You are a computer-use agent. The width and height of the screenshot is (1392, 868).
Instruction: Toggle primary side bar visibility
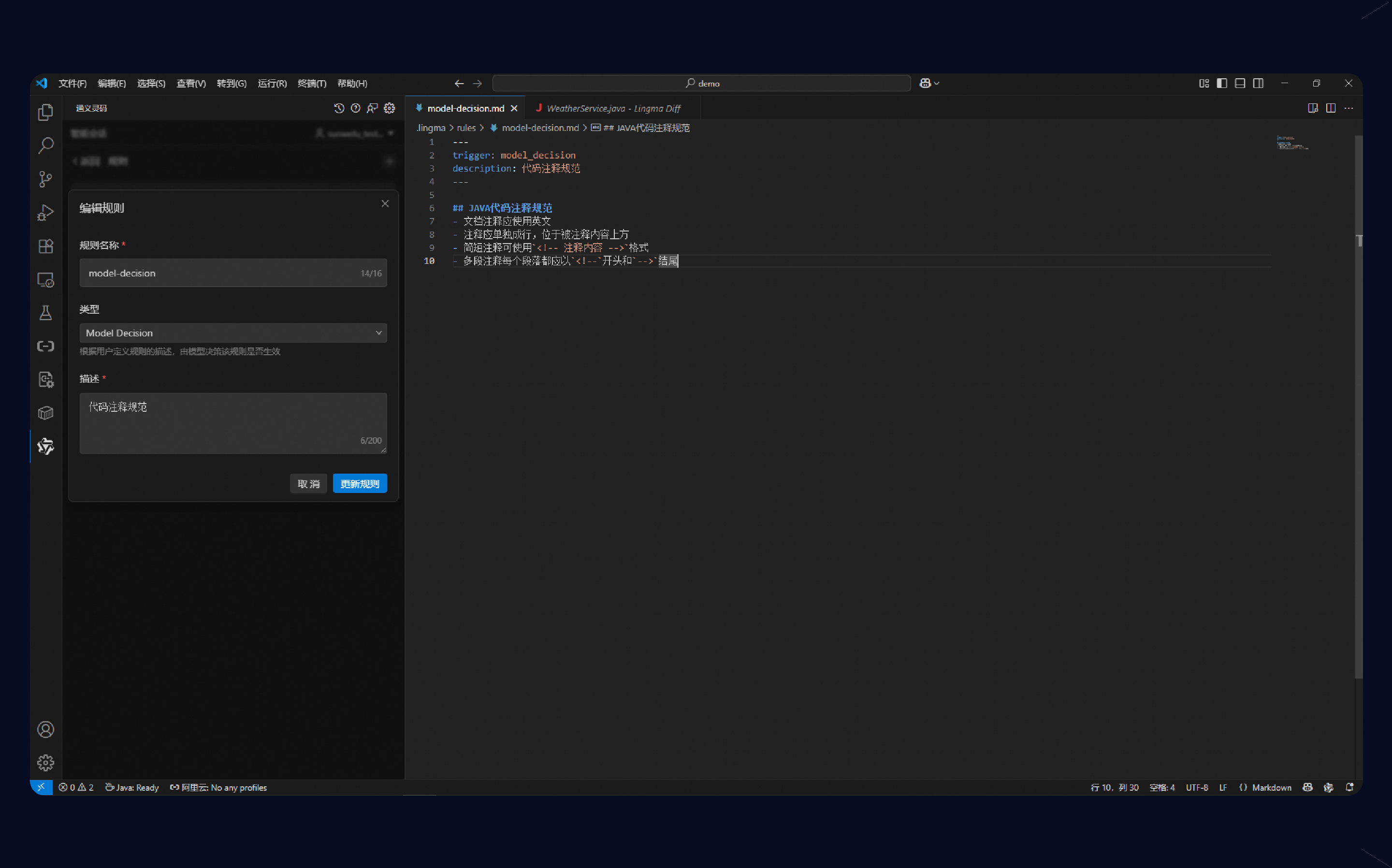point(1221,83)
